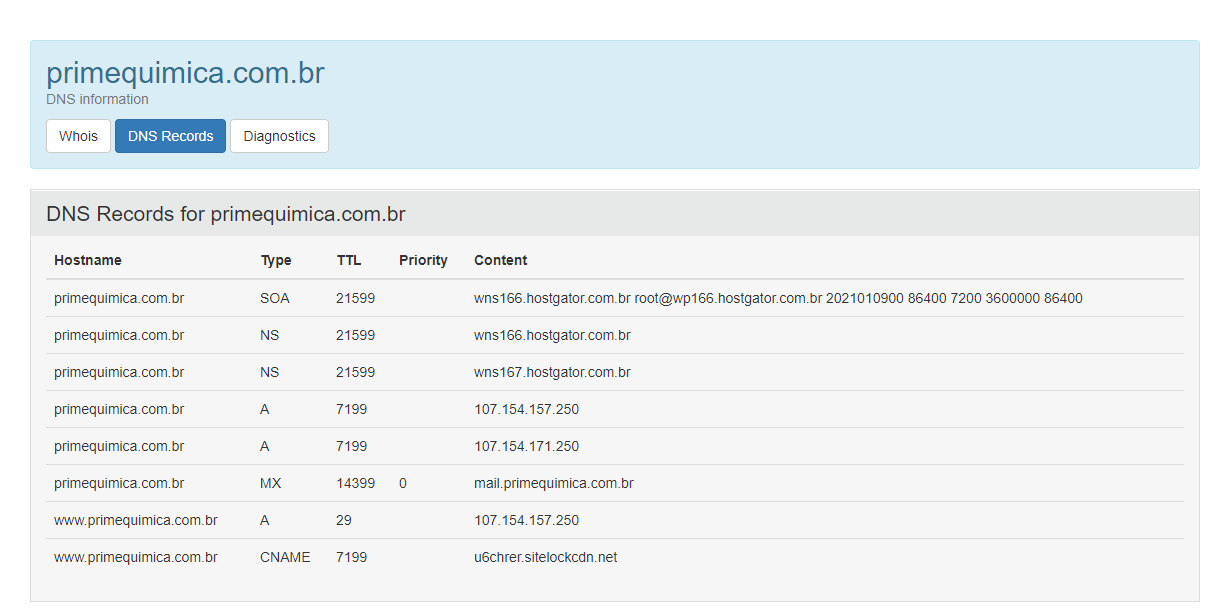
Task: Click the CNAME row TTL 7199
Action: pos(351,557)
